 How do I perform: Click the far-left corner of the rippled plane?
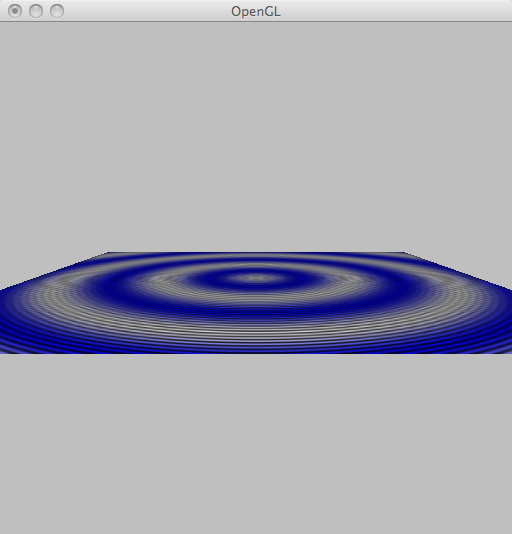[108, 253]
